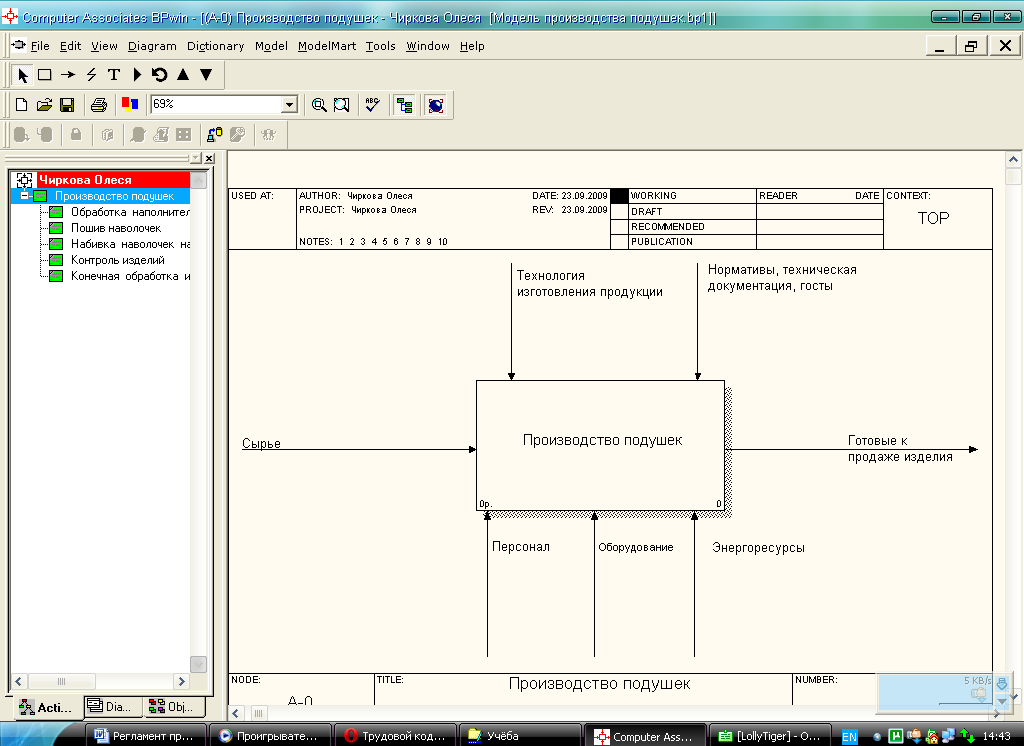Toggle the ModelMart toolbar globe button
The height and width of the screenshot is (746, 1024).
click(x=435, y=105)
